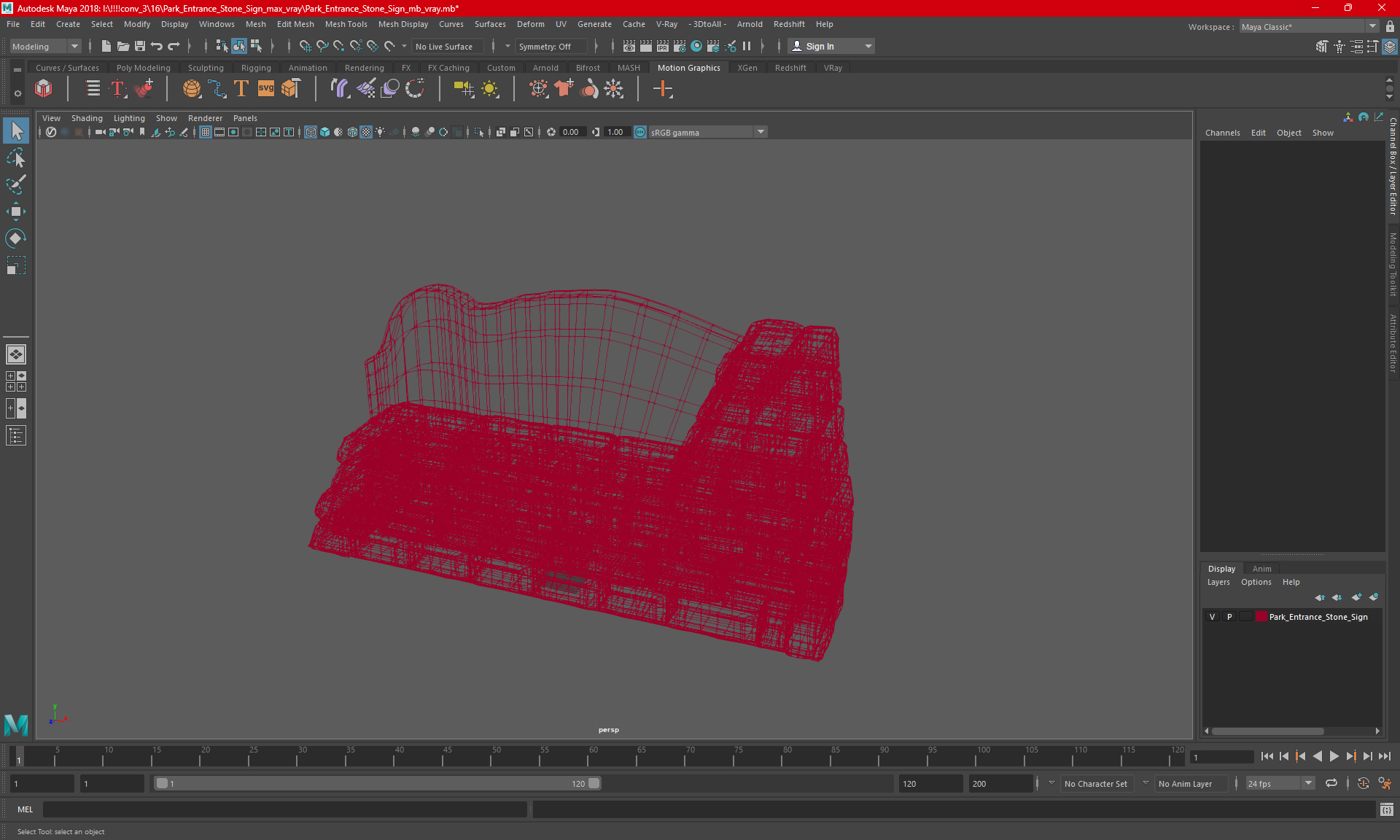Viewport: 1400px width, 840px height.
Task: Click the 3D Type shelf icon
Action: (x=241, y=89)
